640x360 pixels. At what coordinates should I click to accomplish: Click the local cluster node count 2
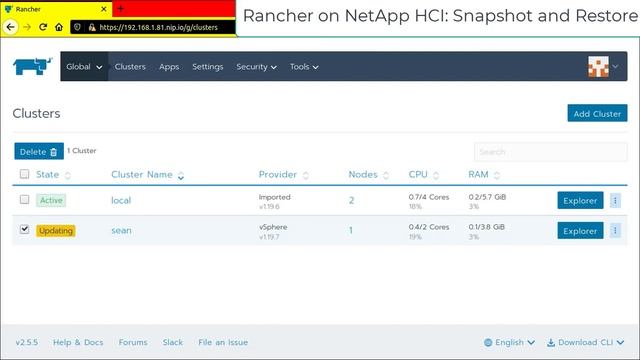[351, 200]
